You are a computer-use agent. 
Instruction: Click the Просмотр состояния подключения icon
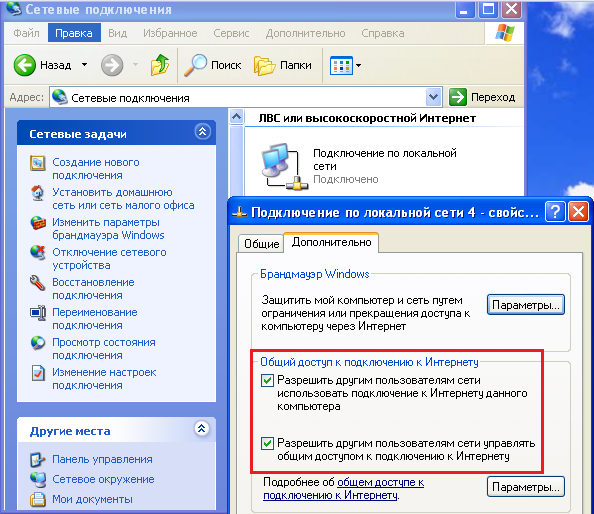pos(38,342)
